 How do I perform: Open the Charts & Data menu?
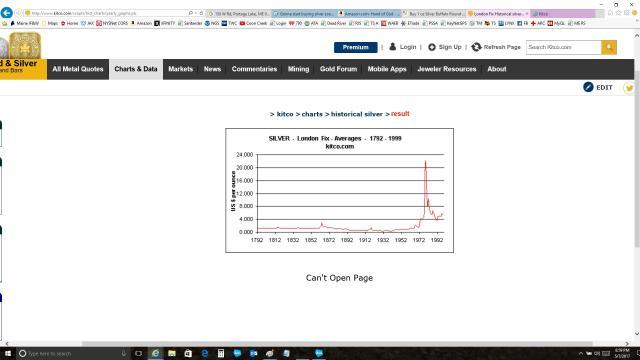(136, 69)
